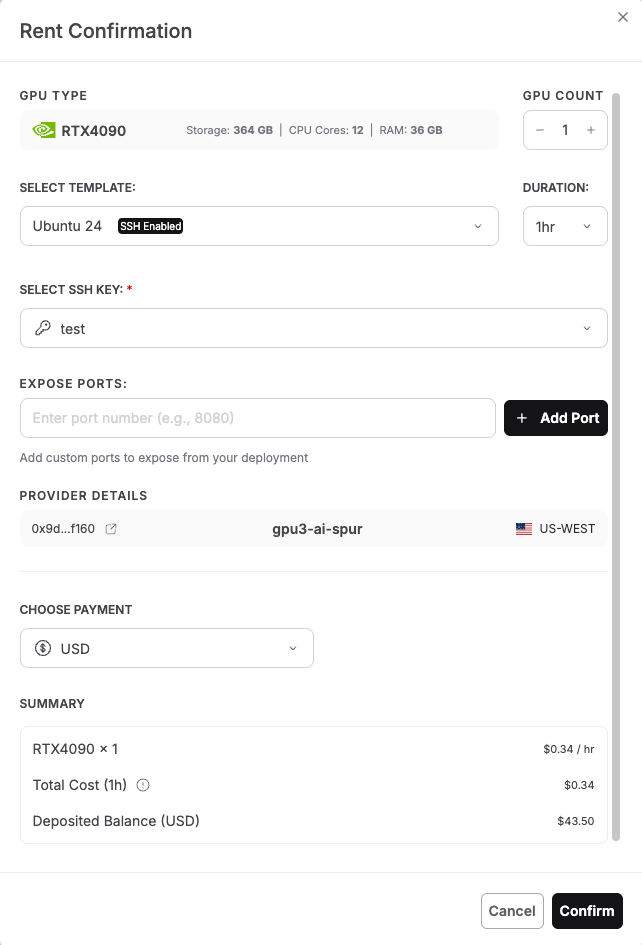The width and height of the screenshot is (642, 945).
Task: Open the Ubuntu 24 template dropdown
Action: coord(259,226)
